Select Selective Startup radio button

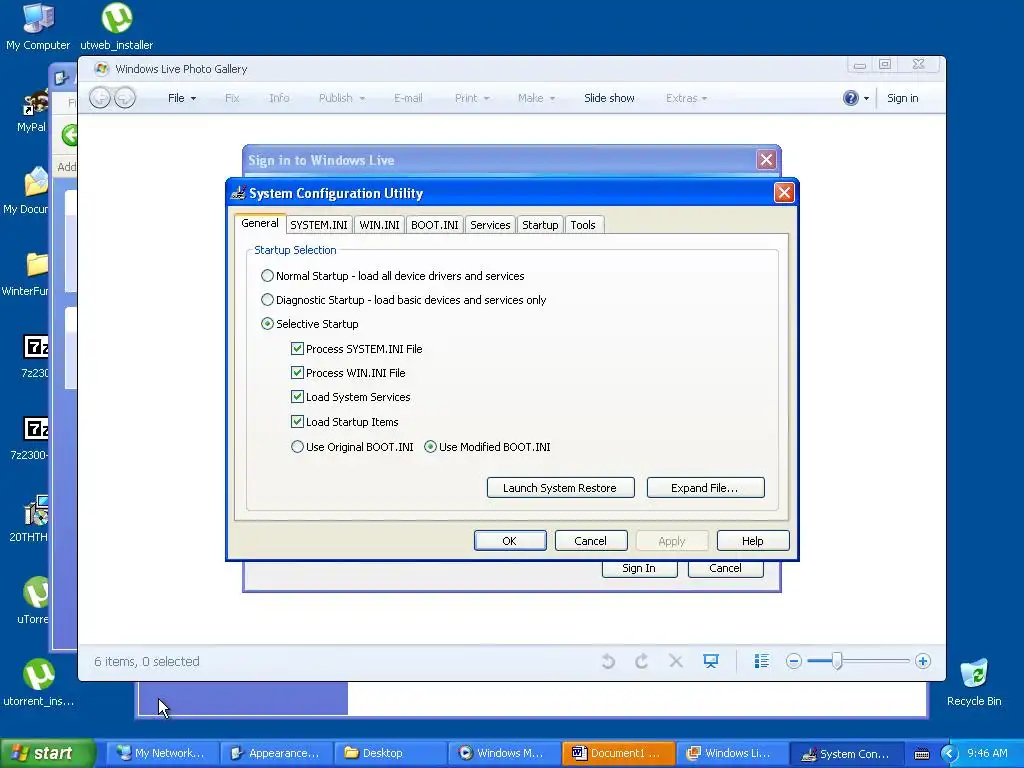click(x=267, y=324)
